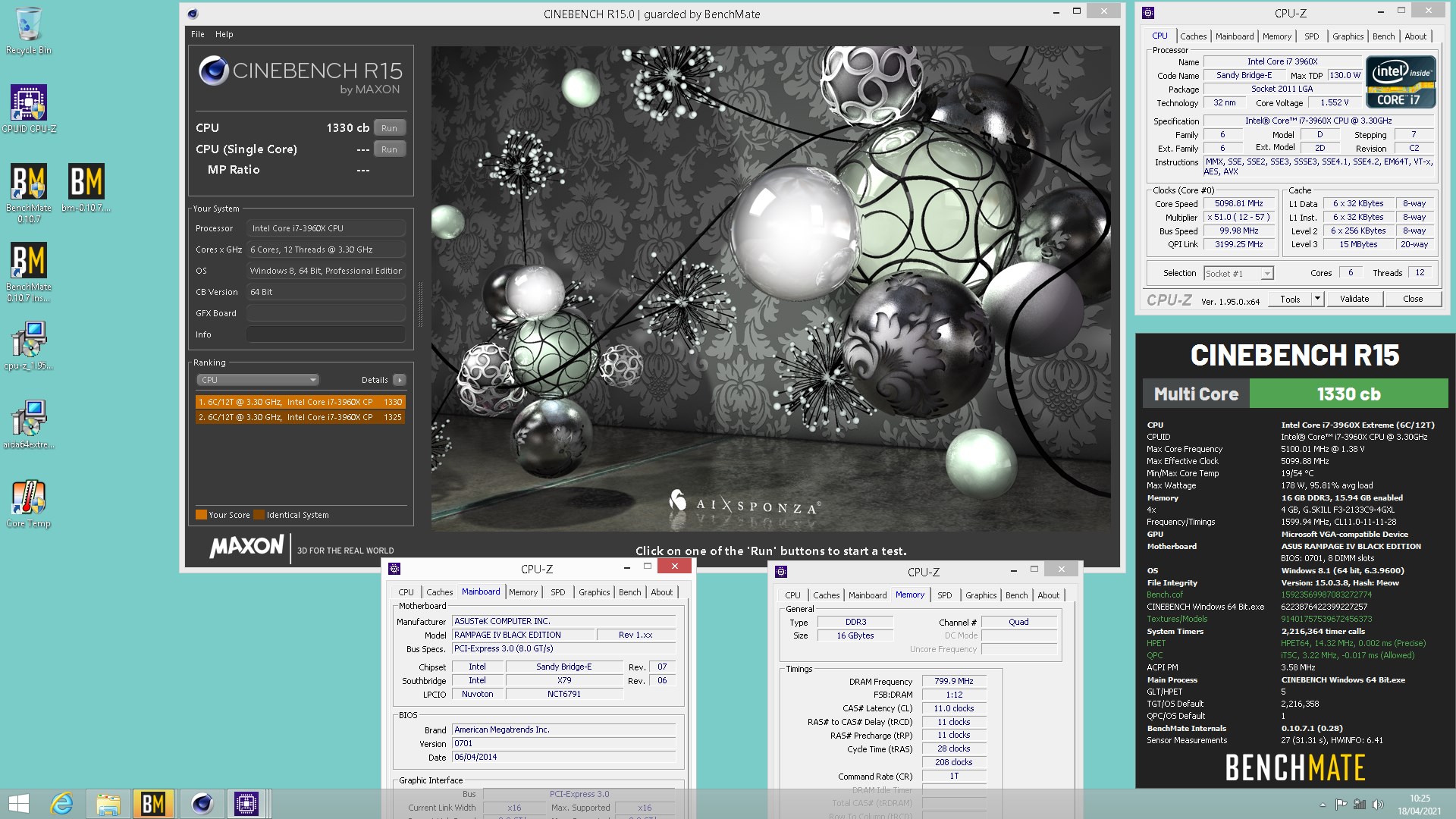Image resolution: width=1456 pixels, height=819 pixels.
Task: Open About tab in top CPU-Z window
Action: [x=1415, y=36]
